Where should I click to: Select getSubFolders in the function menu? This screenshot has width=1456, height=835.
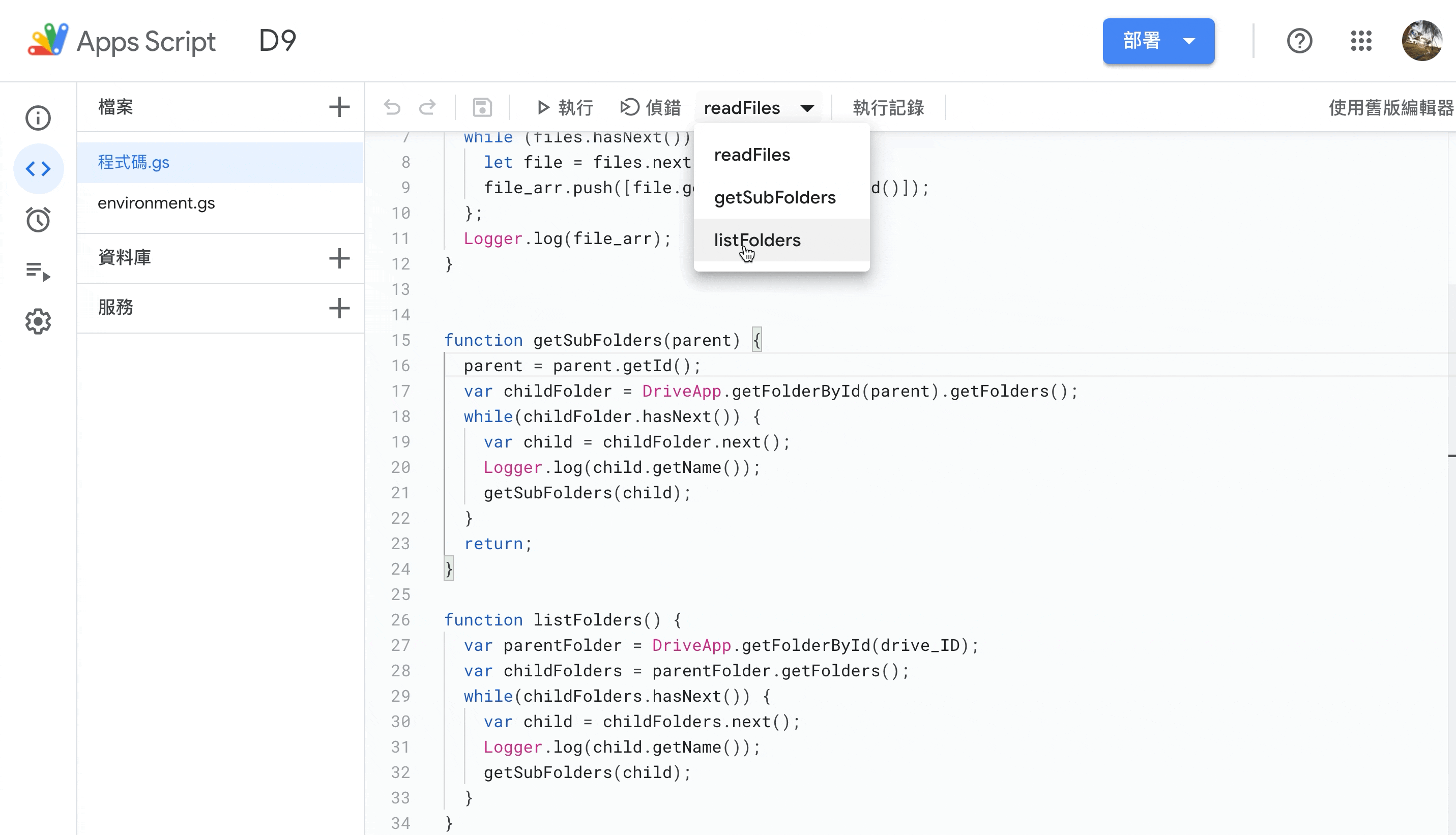point(781,197)
